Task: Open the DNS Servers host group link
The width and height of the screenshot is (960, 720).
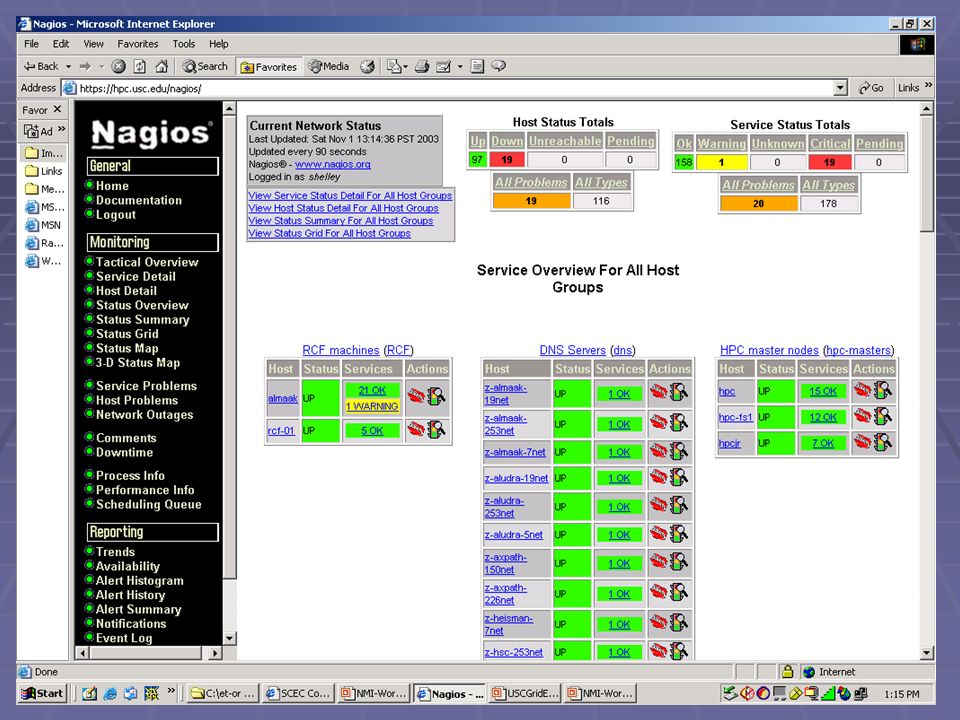Action: pos(572,350)
